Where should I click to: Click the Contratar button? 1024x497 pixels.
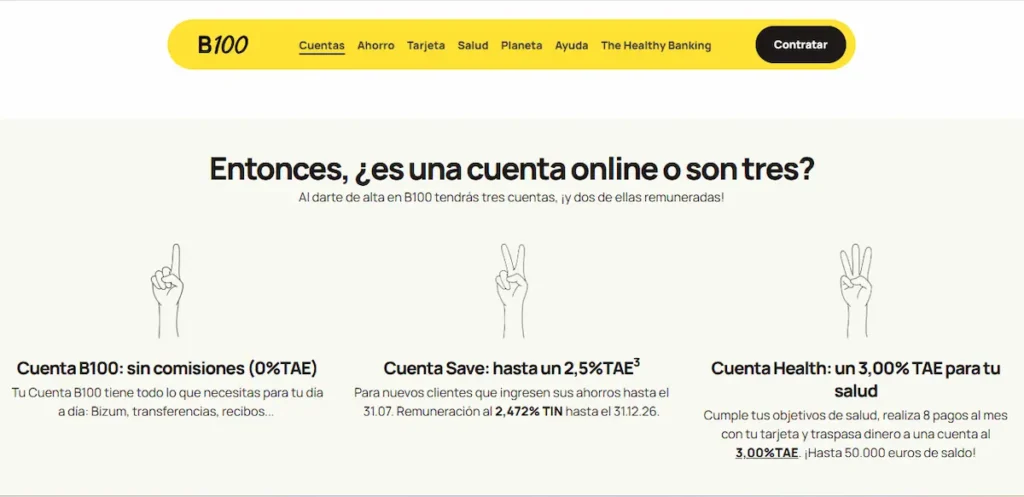click(x=801, y=45)
